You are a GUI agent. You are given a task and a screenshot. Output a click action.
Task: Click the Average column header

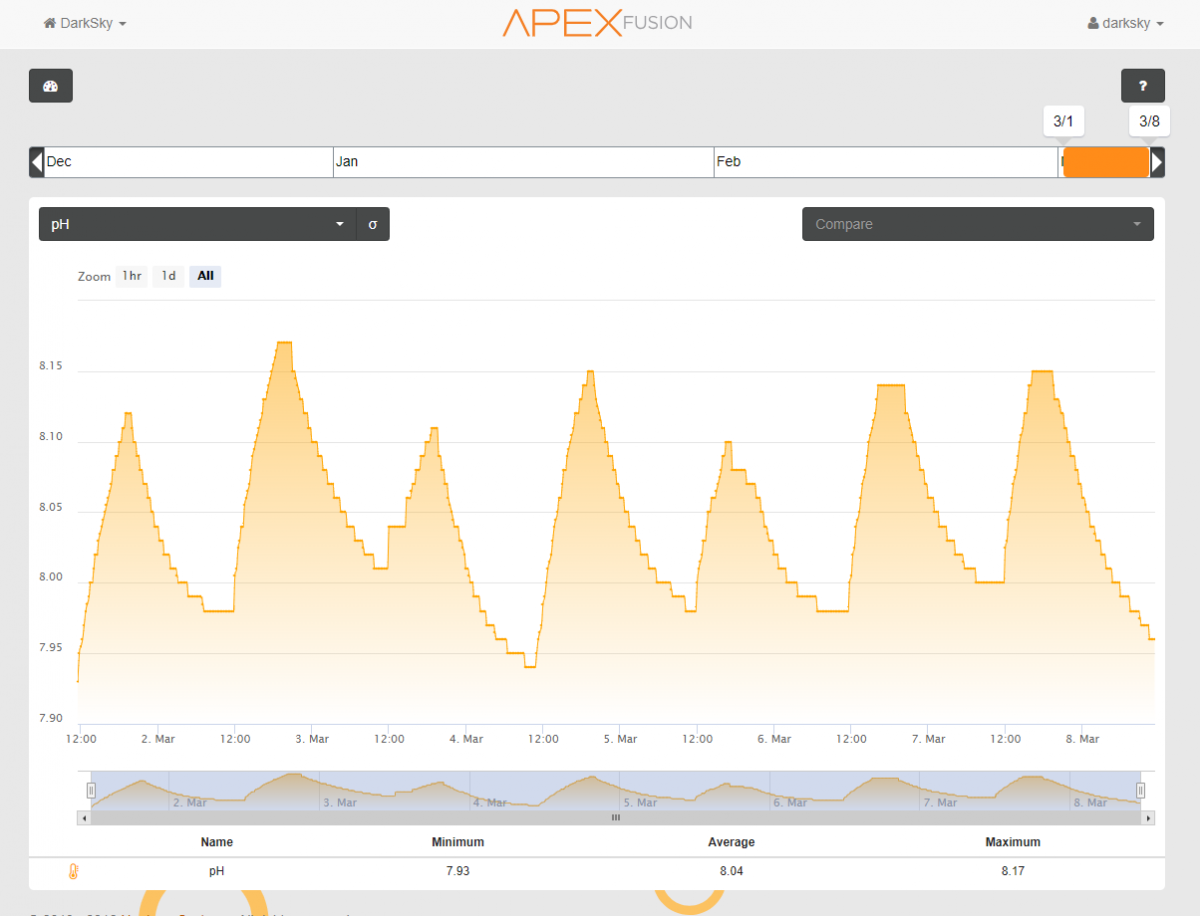tap(731, 842)
